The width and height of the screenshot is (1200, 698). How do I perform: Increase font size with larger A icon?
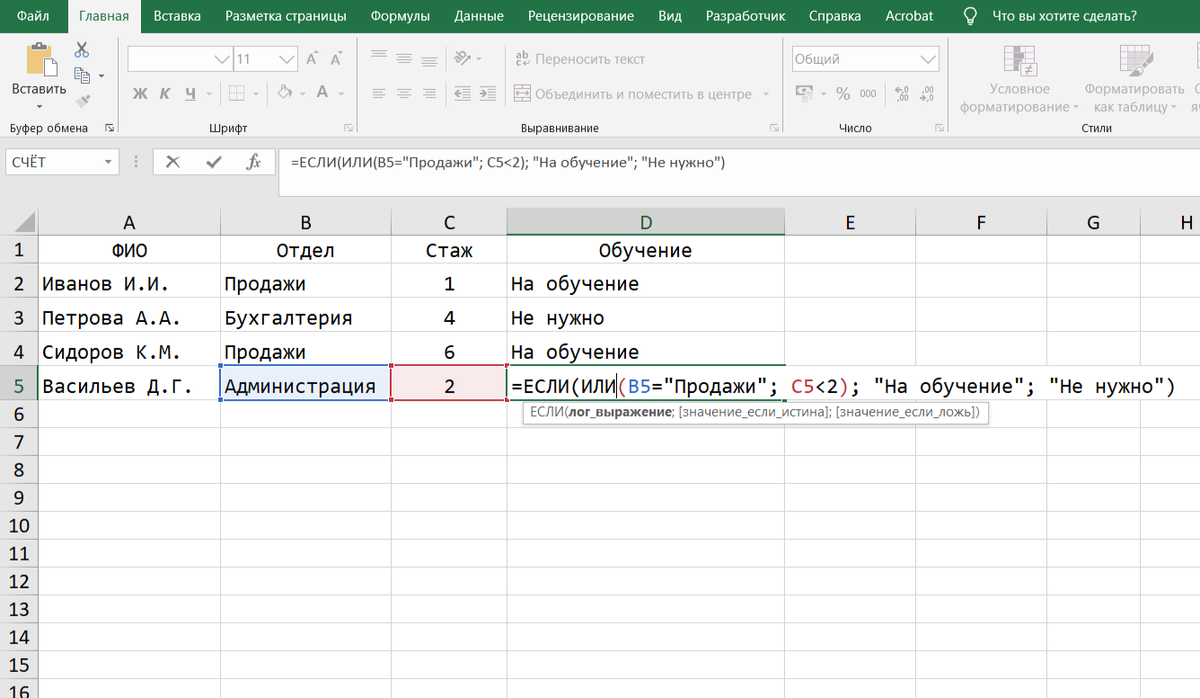pyautogui.click(x=312, y=59)
